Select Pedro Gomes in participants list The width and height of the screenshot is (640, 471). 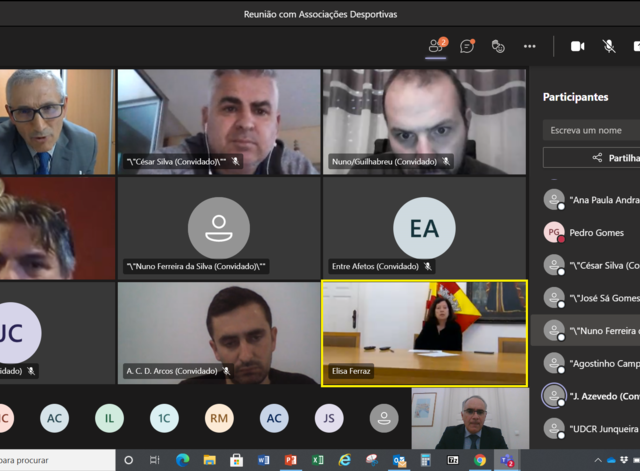click(x=596, y=233)
